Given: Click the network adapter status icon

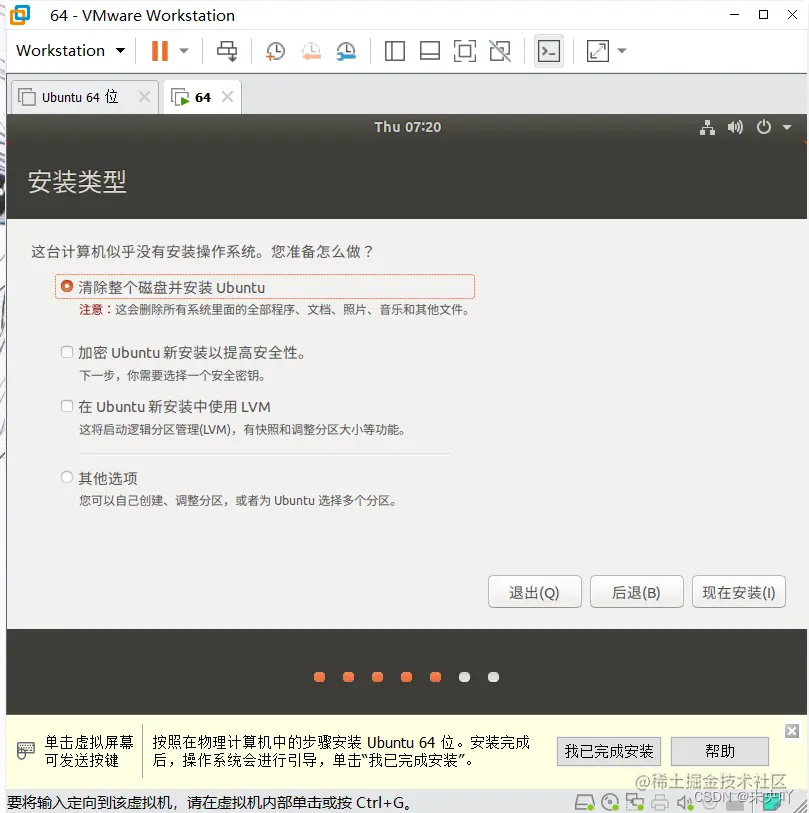Looking at the screenshot, I should pos(635,803).
